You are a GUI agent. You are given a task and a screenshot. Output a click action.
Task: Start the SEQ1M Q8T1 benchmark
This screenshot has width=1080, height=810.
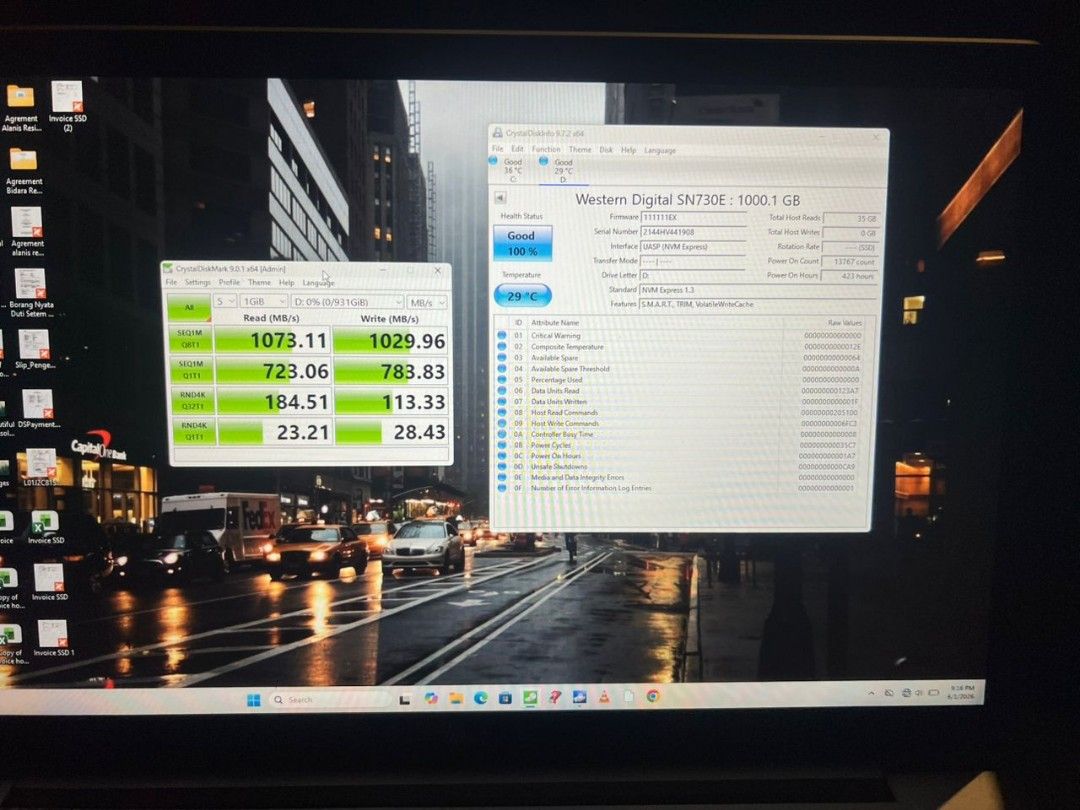[x=190, y=338]
